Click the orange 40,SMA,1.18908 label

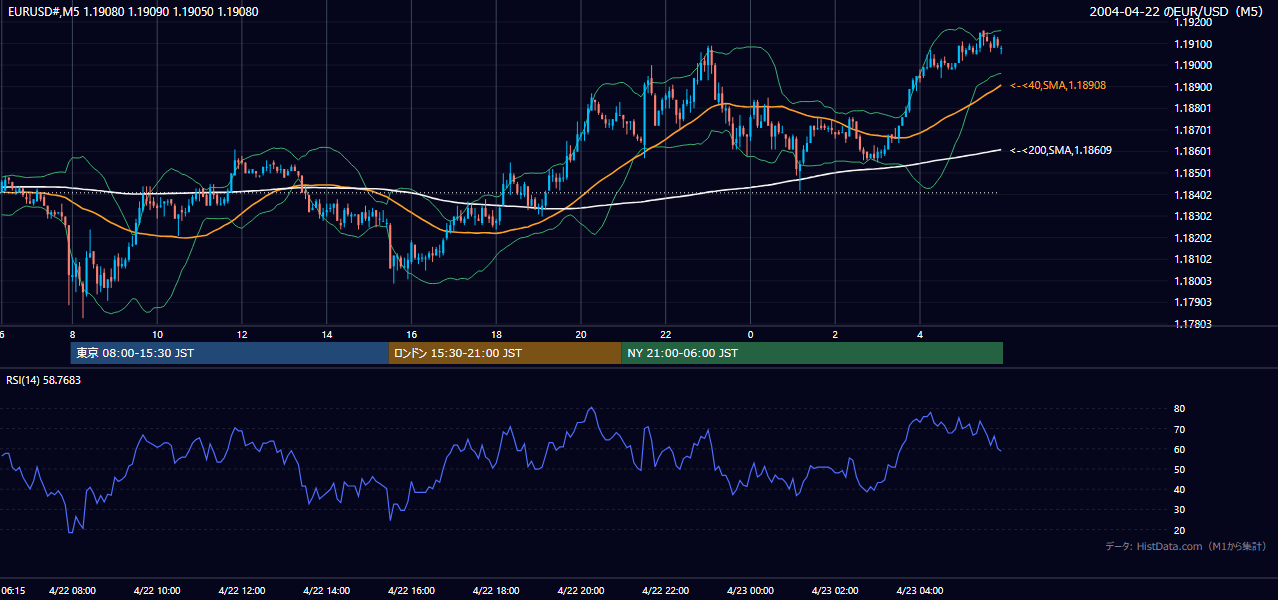[1058, 86]
